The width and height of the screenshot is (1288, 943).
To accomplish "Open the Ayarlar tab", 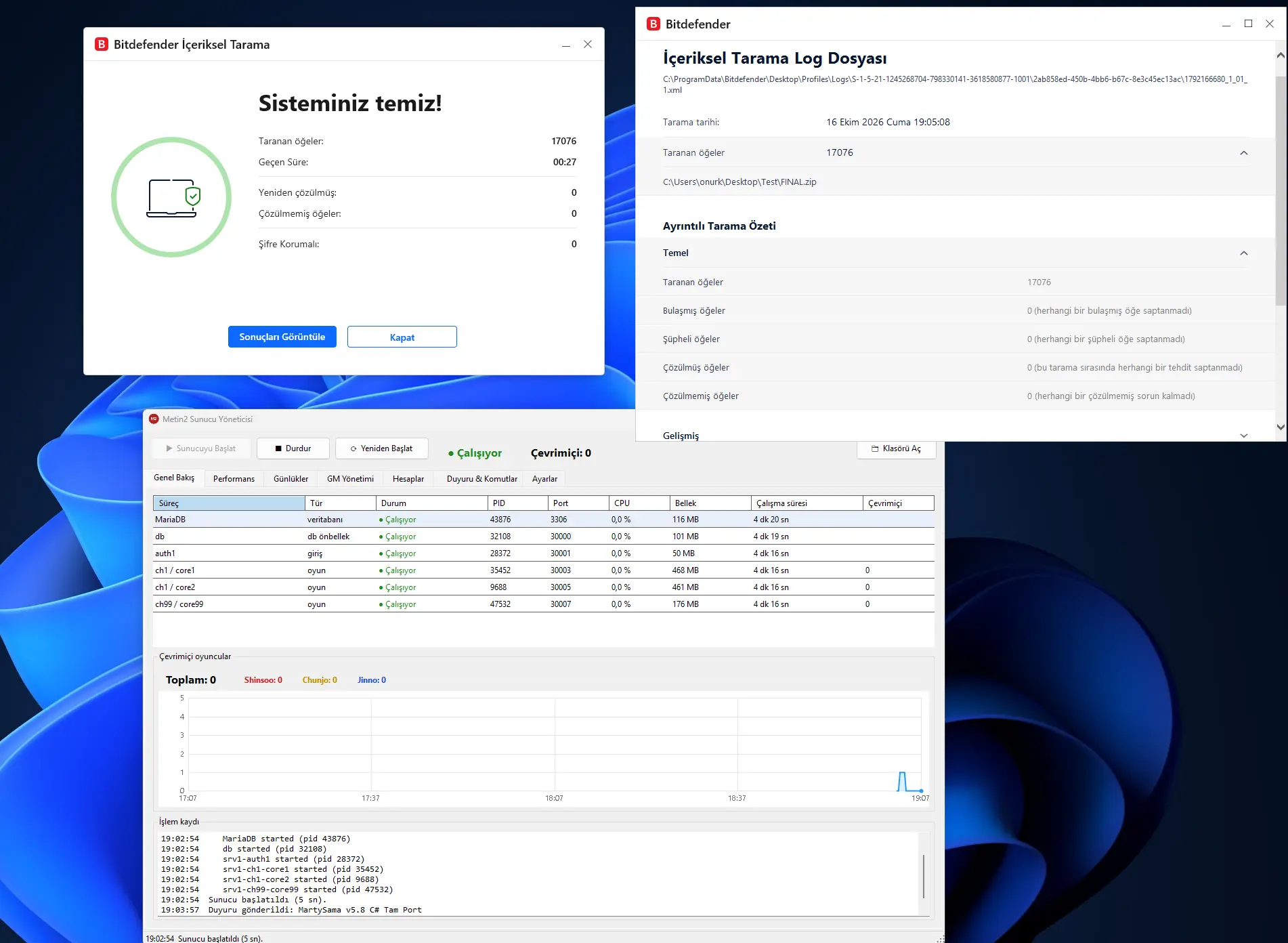I will (x=544, y=479).
